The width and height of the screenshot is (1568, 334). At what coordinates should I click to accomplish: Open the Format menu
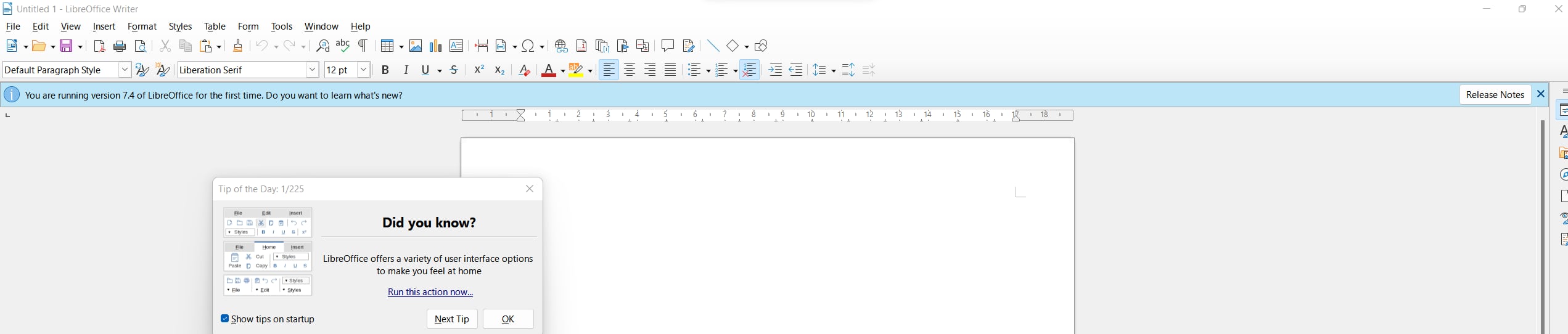coord(142,26)
